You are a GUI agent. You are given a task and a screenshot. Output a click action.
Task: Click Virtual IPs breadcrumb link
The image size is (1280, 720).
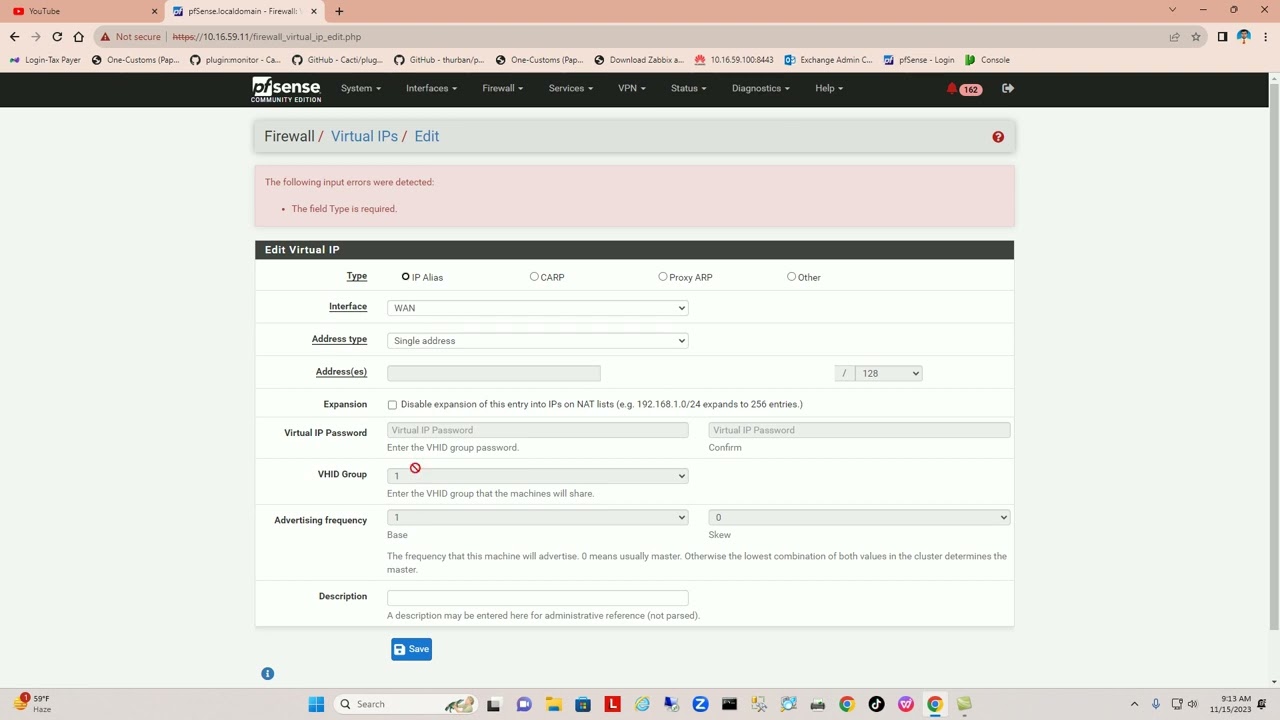click(364, 136)
